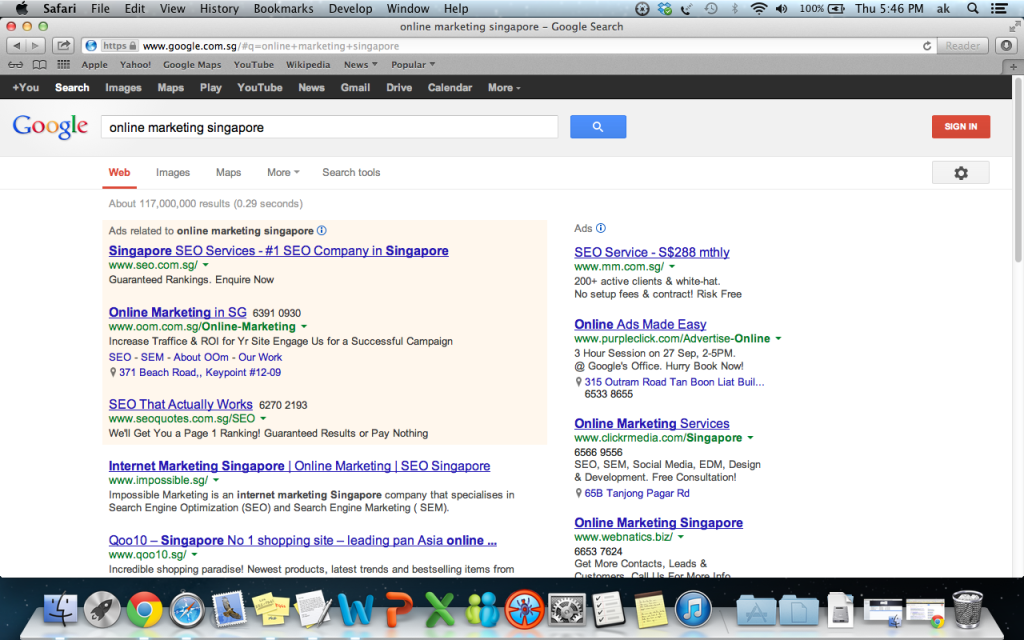Open Top Sites grid icon
This screenshot has width=1024, height=640.
[63, 65]
